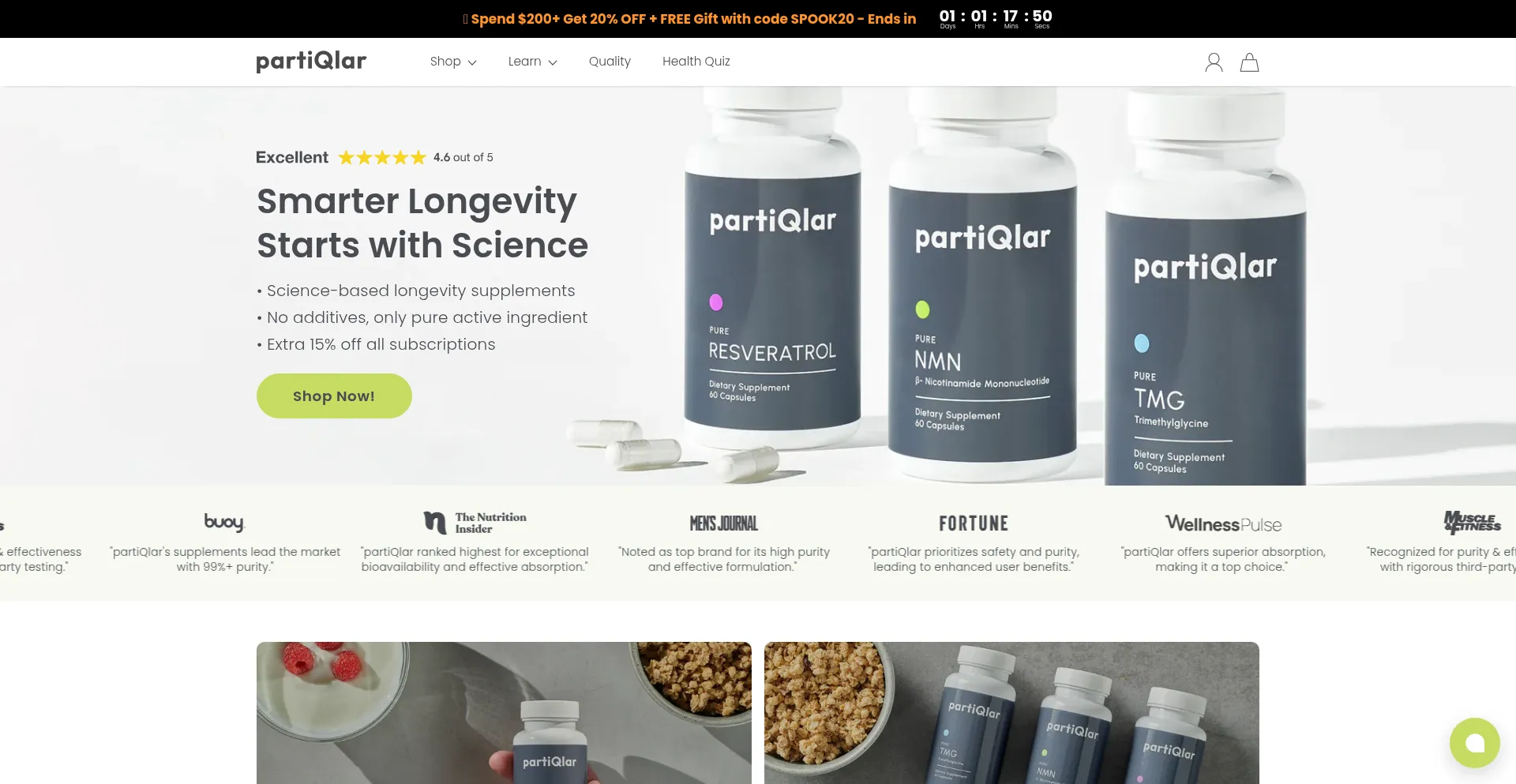Click the Fortune logo
1516x784 pixels.
pos(974,523)
